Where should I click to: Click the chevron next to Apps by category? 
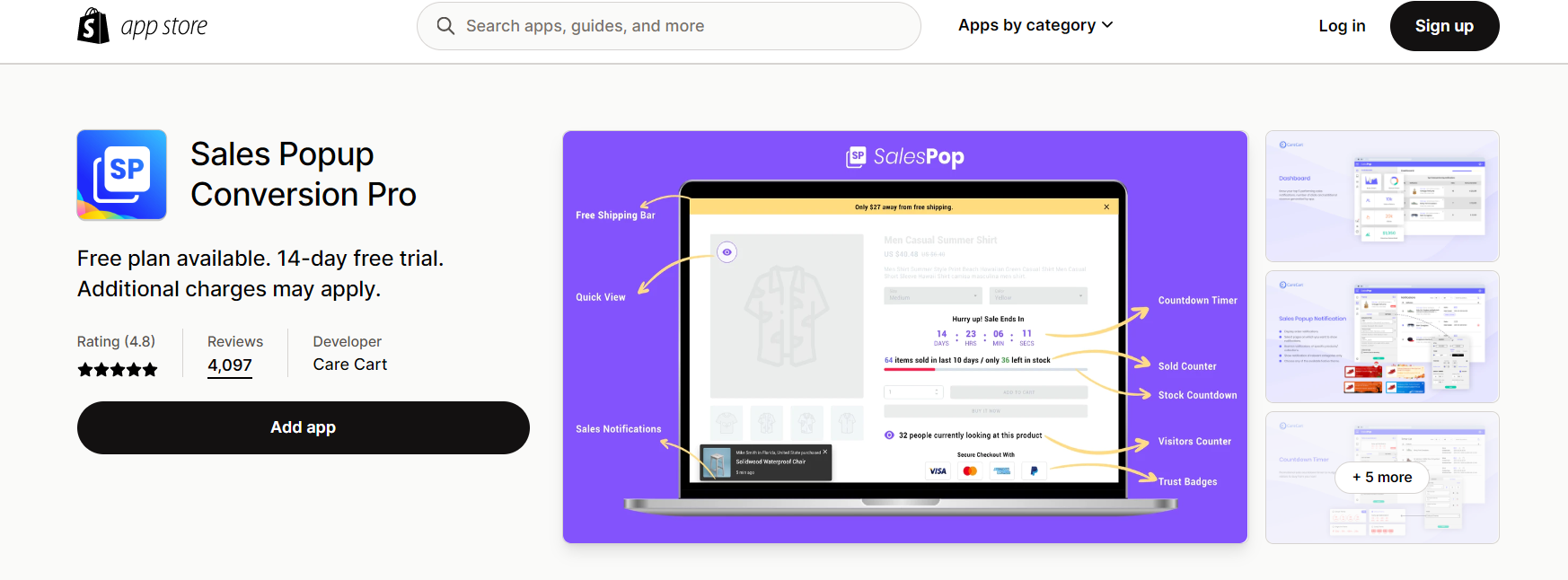[1107, 25]
